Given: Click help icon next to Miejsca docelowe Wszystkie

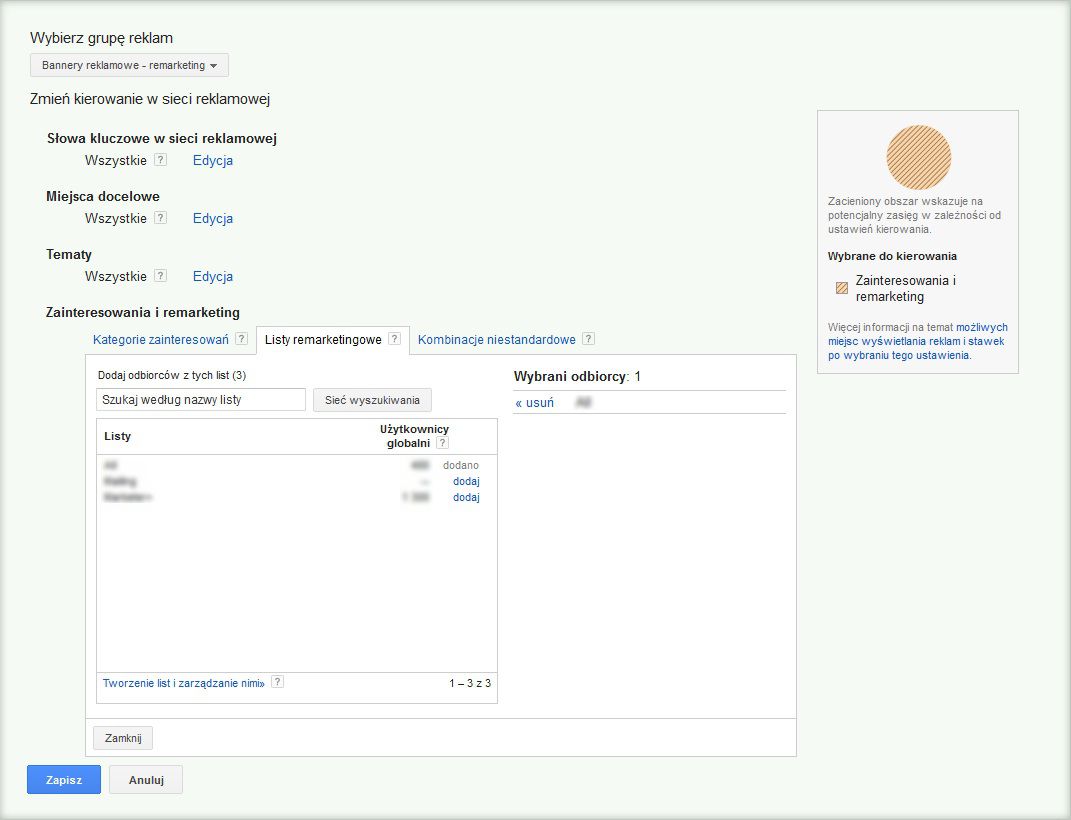Looking at the screenshot, I should tap(161, 218).
